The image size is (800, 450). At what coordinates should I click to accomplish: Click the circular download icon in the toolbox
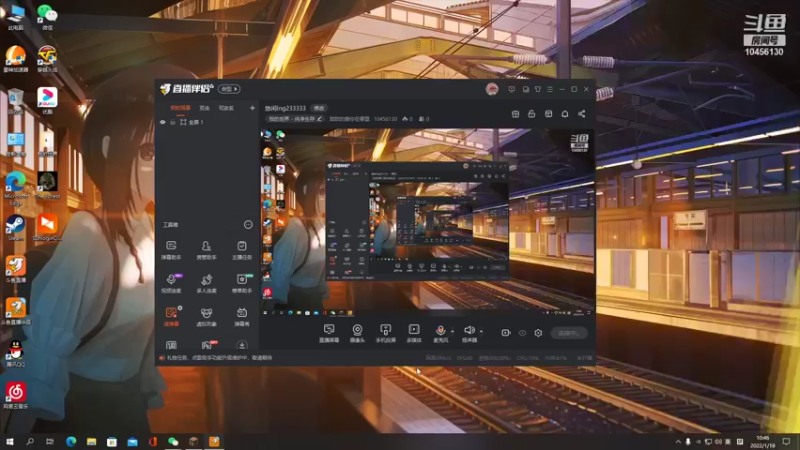pyautogui.click(x=242, y=345)
